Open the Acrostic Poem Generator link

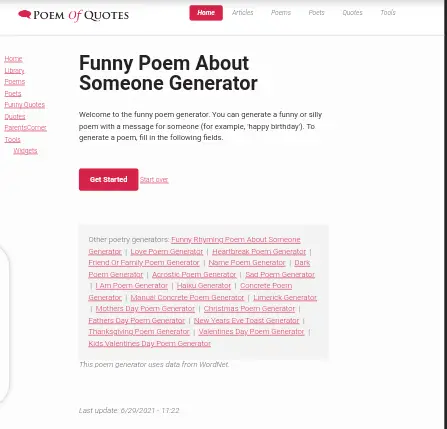click(x=194, y=275)
